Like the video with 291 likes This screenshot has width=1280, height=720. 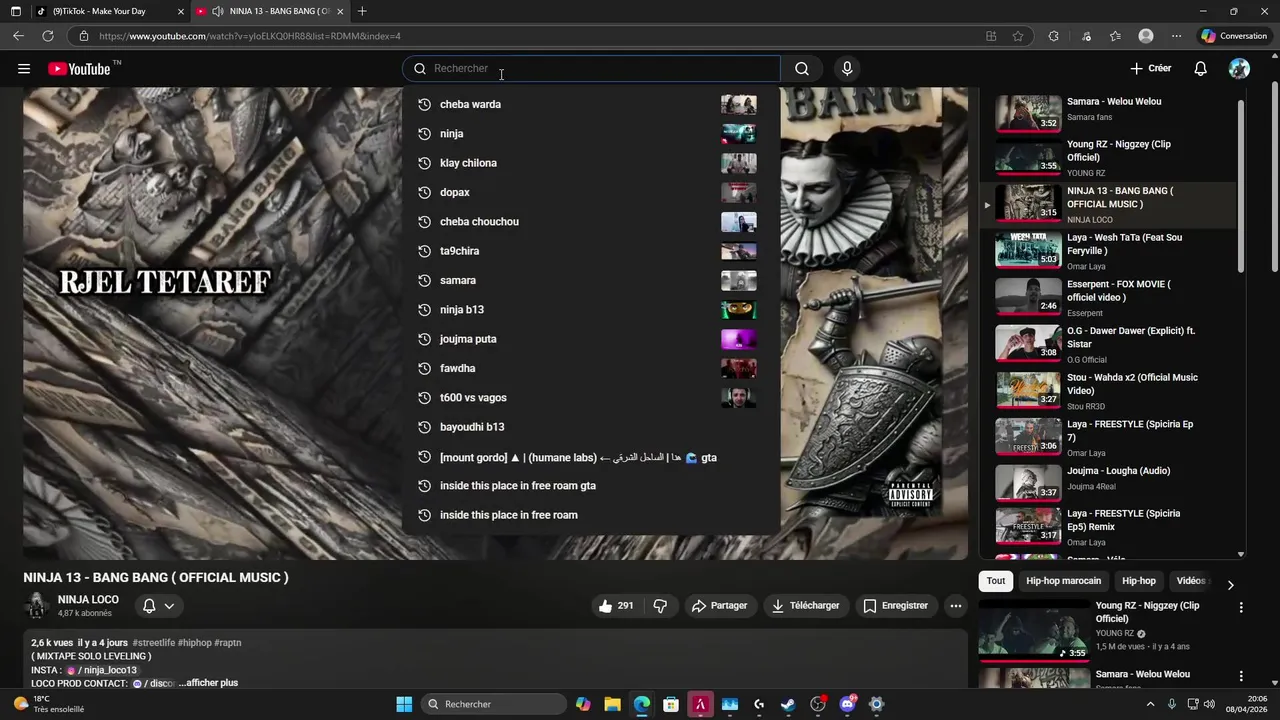[x=616, y=606]
